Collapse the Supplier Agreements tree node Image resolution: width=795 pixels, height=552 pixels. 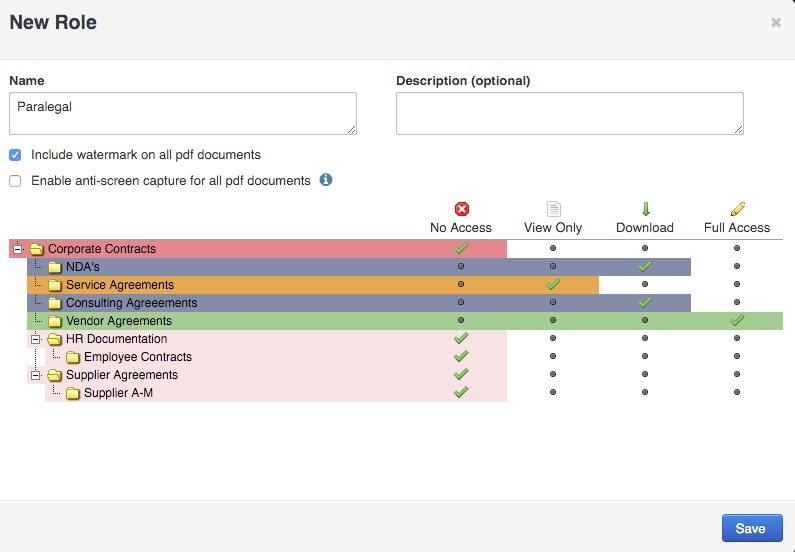[35, 375]
